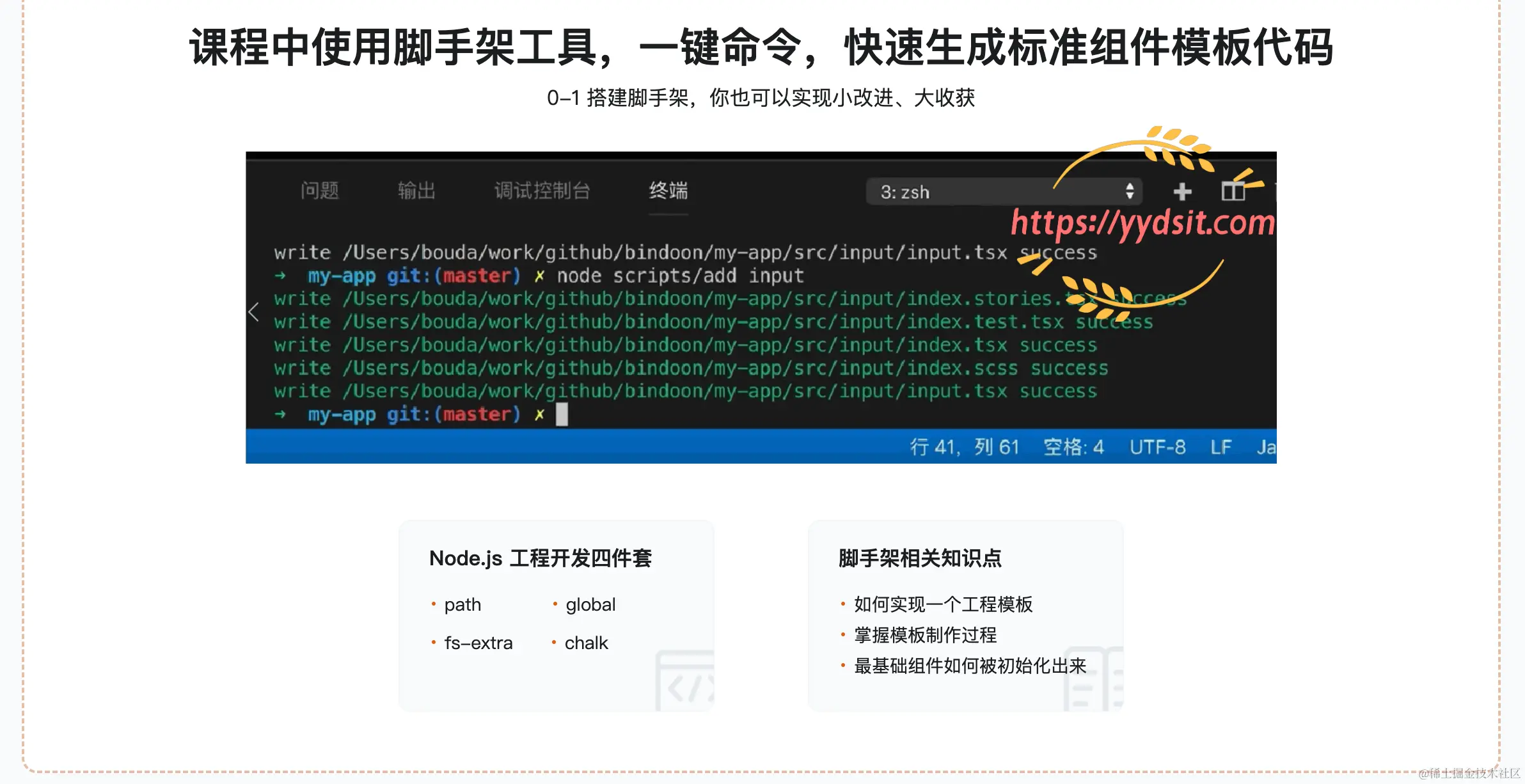Click status bar line 41 column 61 indicator
1525x784 pixels.
point(964,447)
